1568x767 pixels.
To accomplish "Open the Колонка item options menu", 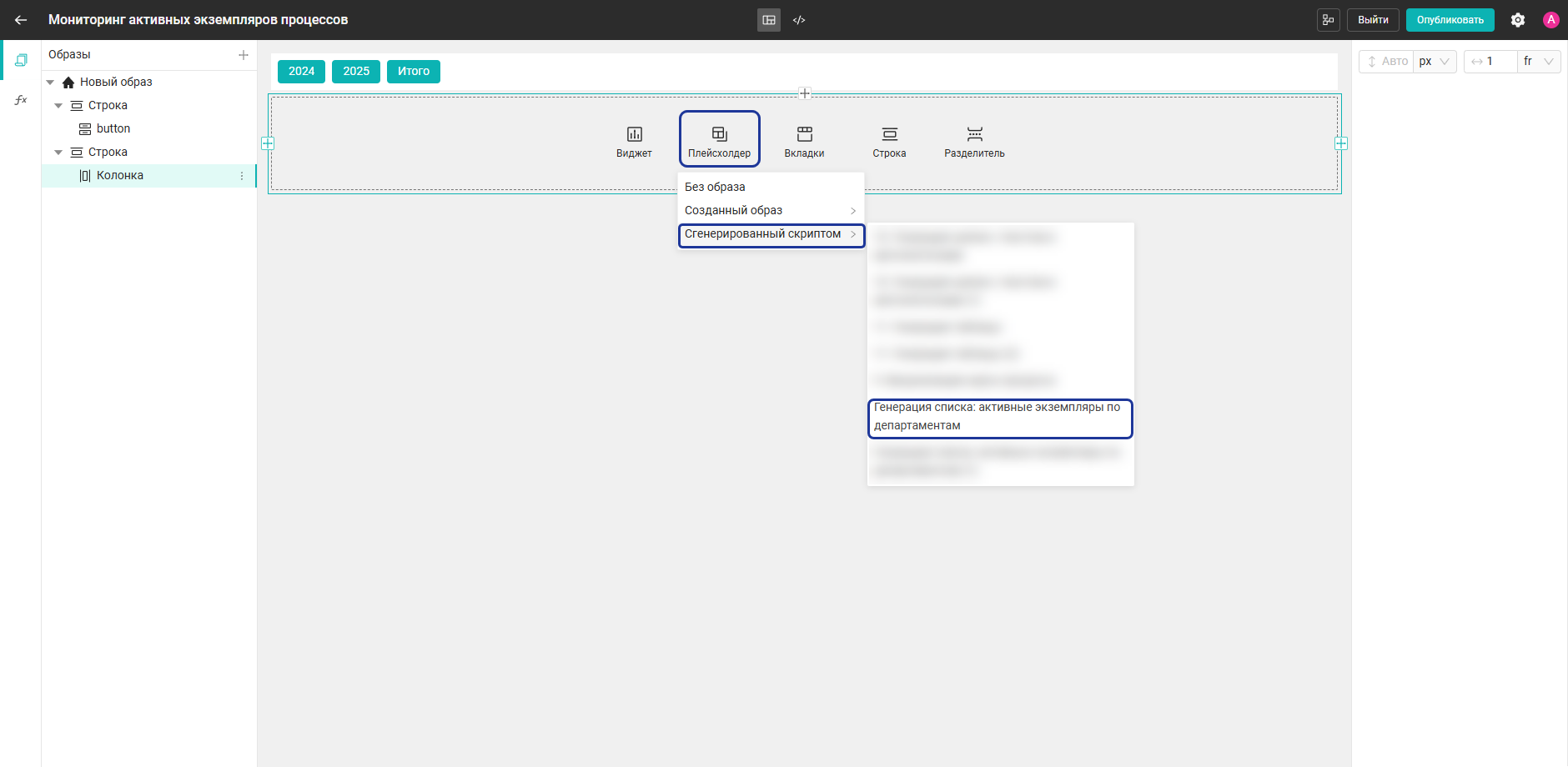I will tap(242, 176).
